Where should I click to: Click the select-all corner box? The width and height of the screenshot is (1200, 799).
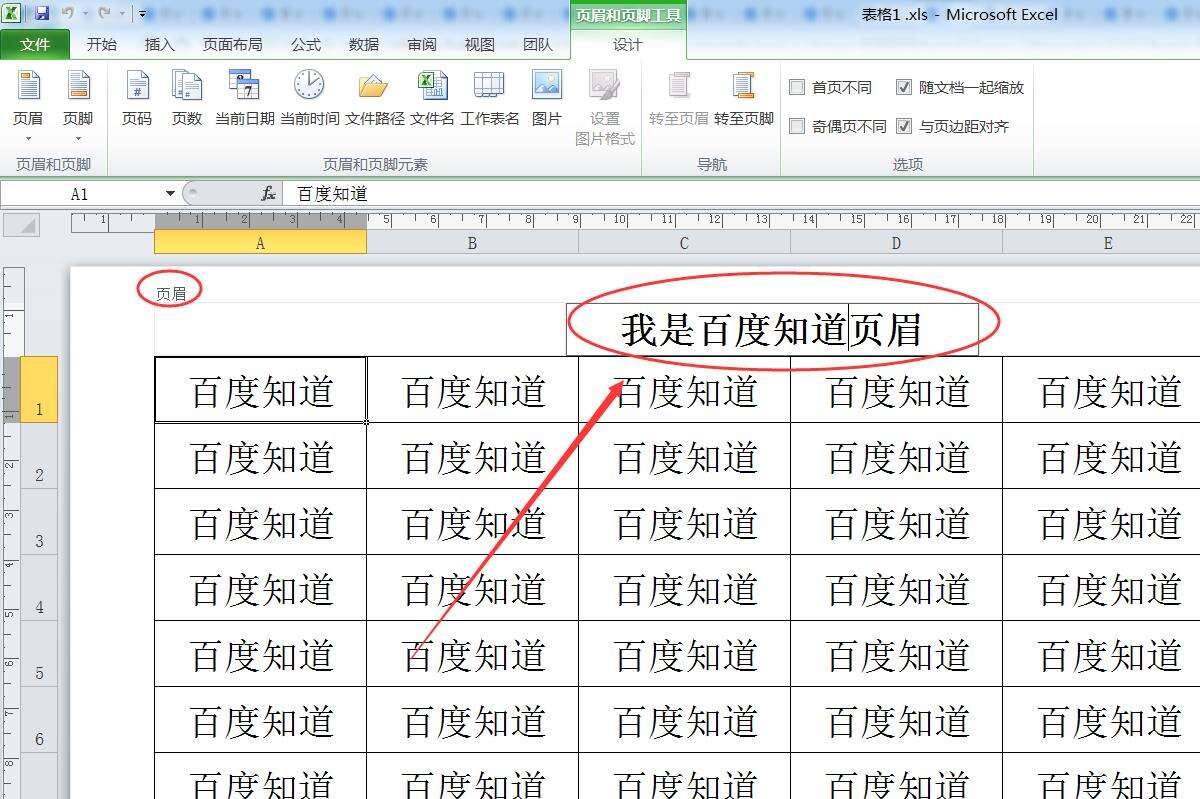pos(22,224)
